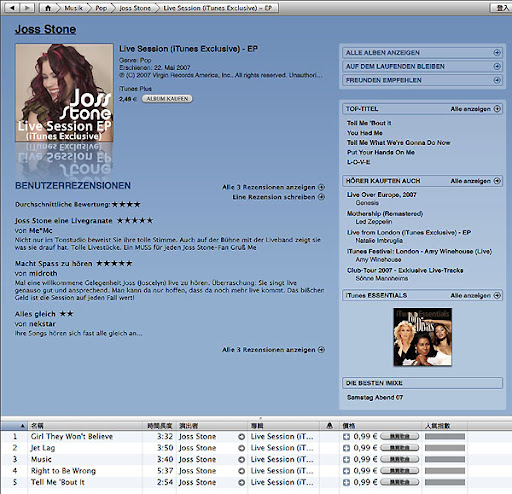Click the iTunes Essentials Alle anzeigen arrow
The image size is (512, 494).
coord(497,295)
